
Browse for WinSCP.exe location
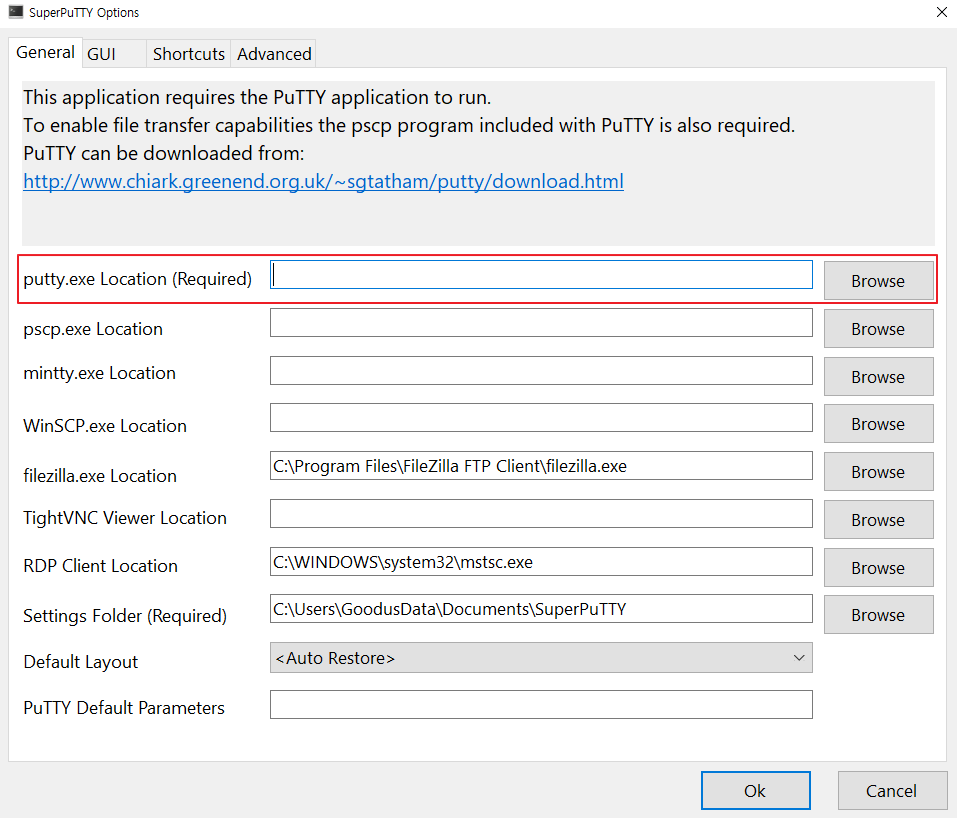pos(878,424)
